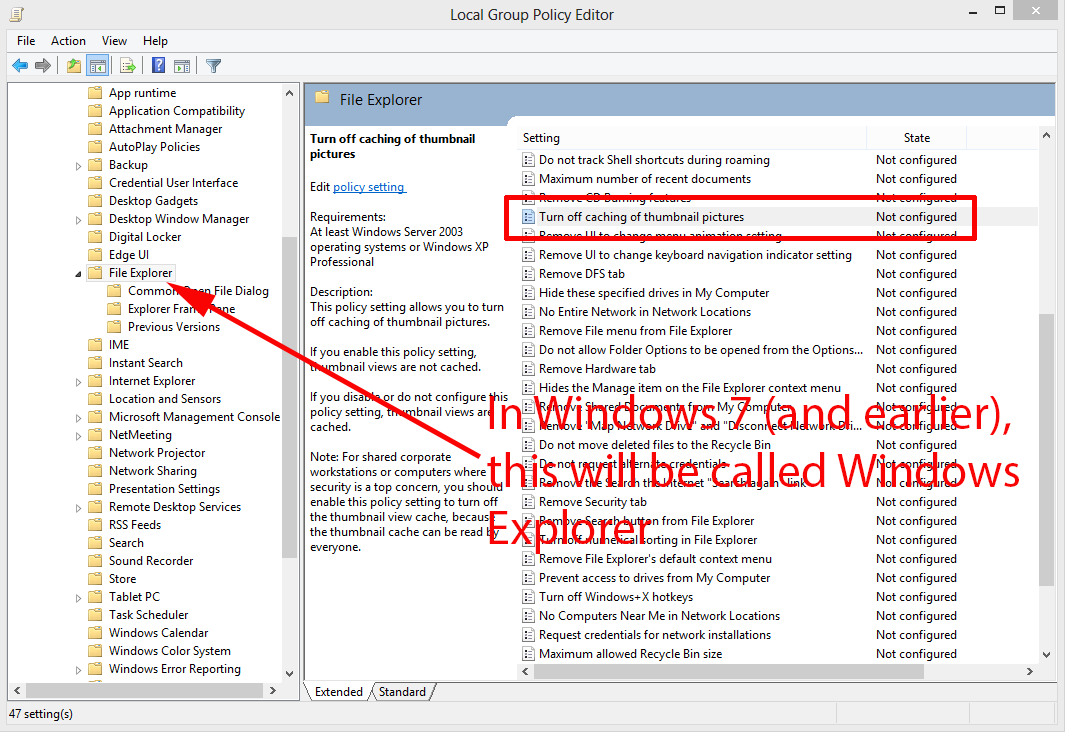Click the Export List toolbar icon
Screen dimensions: 1065x732
128,66
